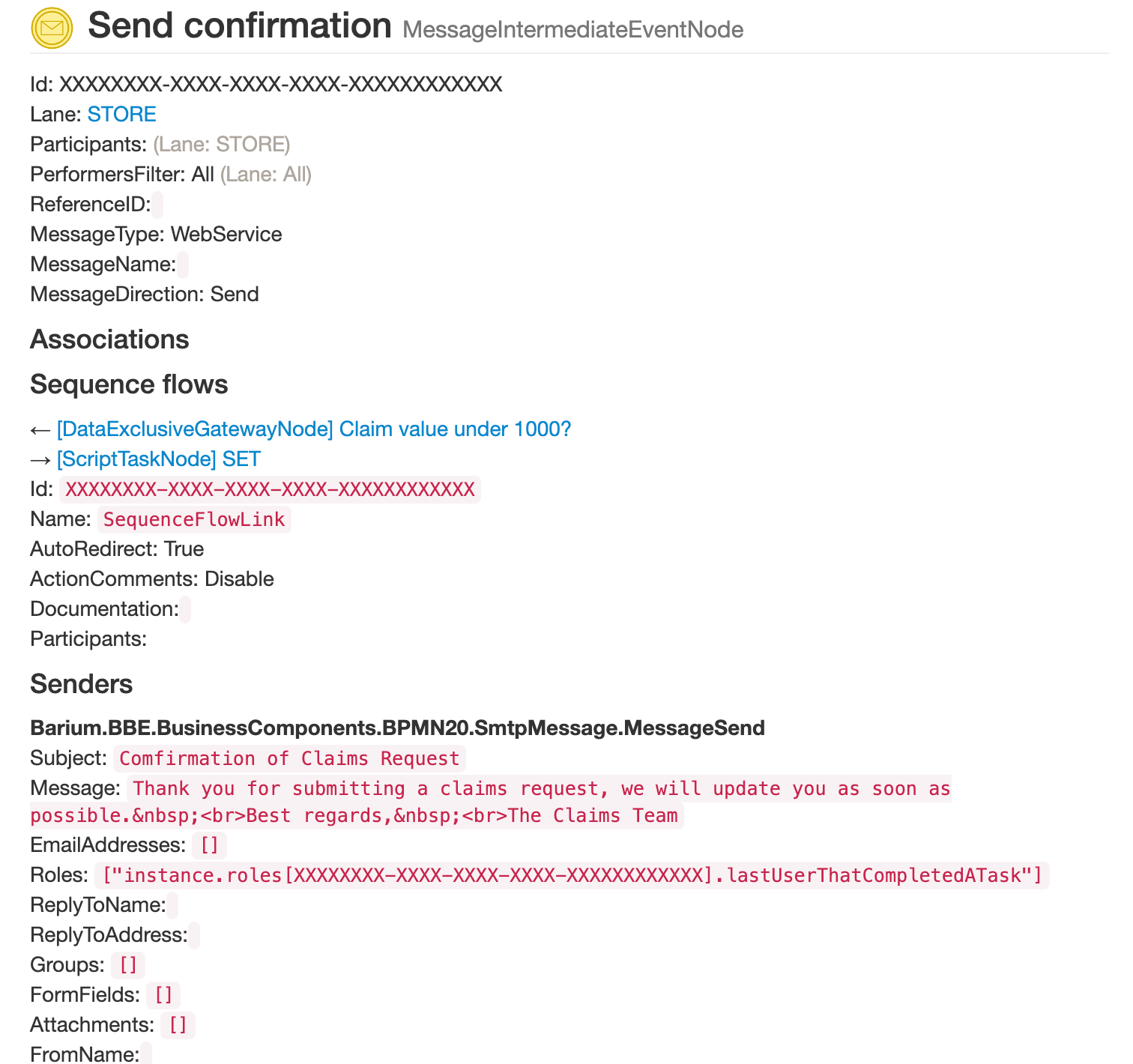Open the STORE lane link

[121, 114]
